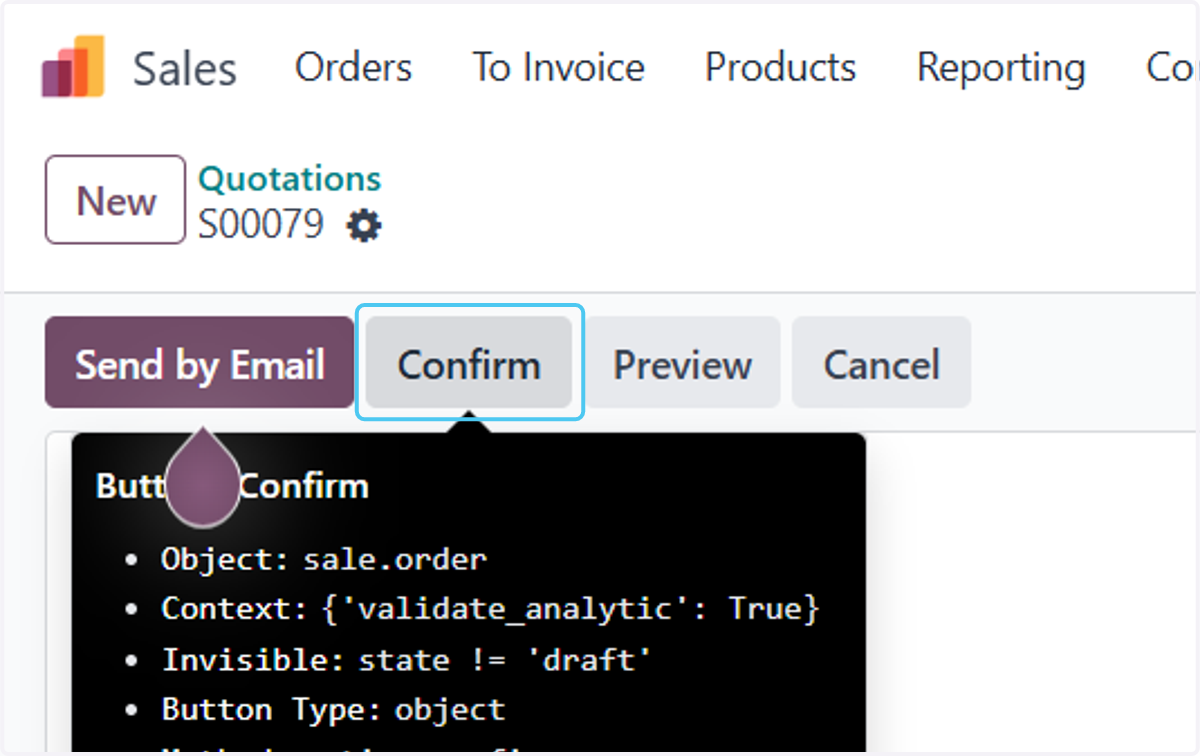The image size is (1200, 756).
Task: Select tooltip line 'Button Type: object'
Action: click(x=334, y=710)
